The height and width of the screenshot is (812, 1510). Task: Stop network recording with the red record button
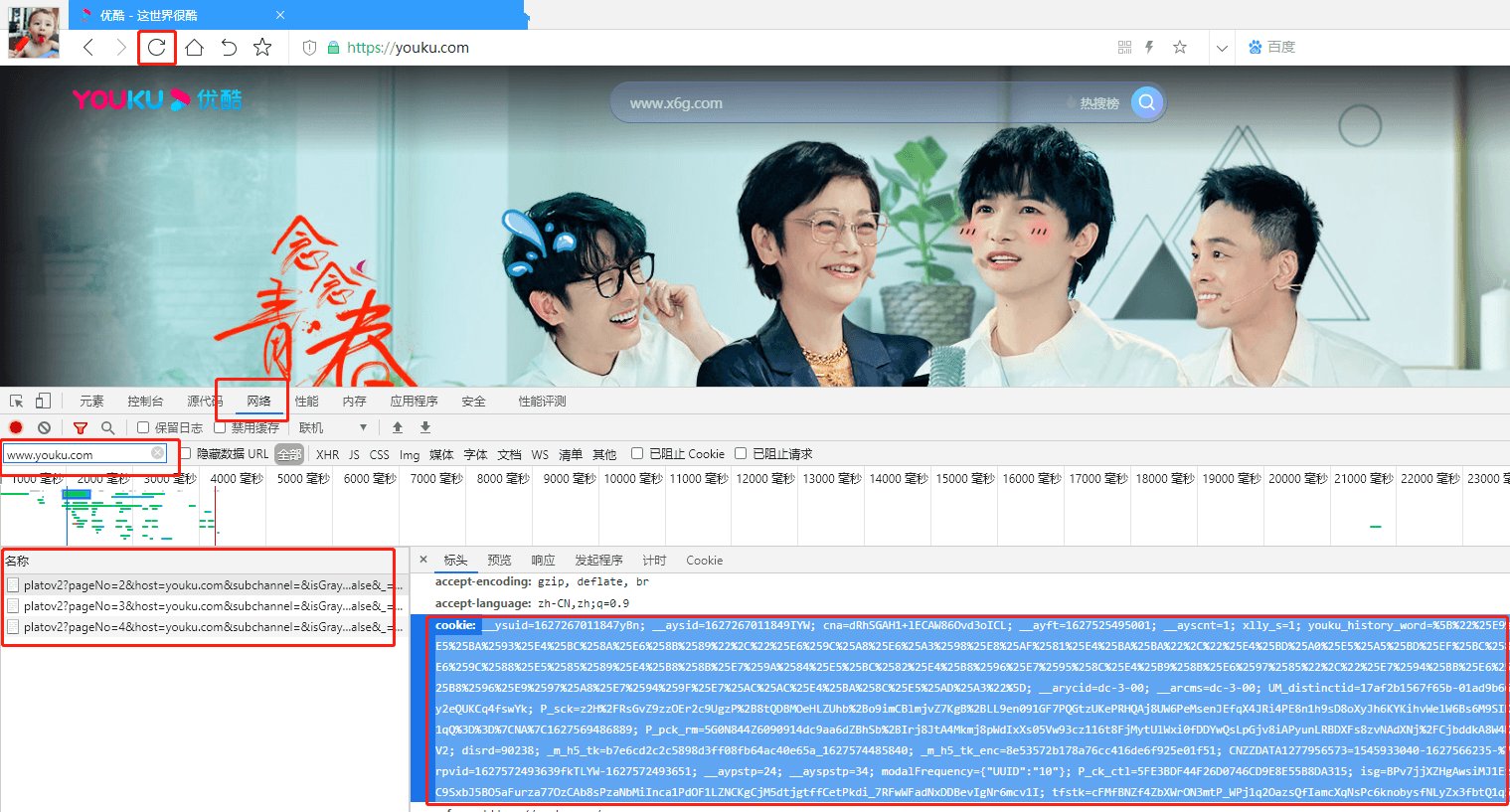(x=16, y=427)
